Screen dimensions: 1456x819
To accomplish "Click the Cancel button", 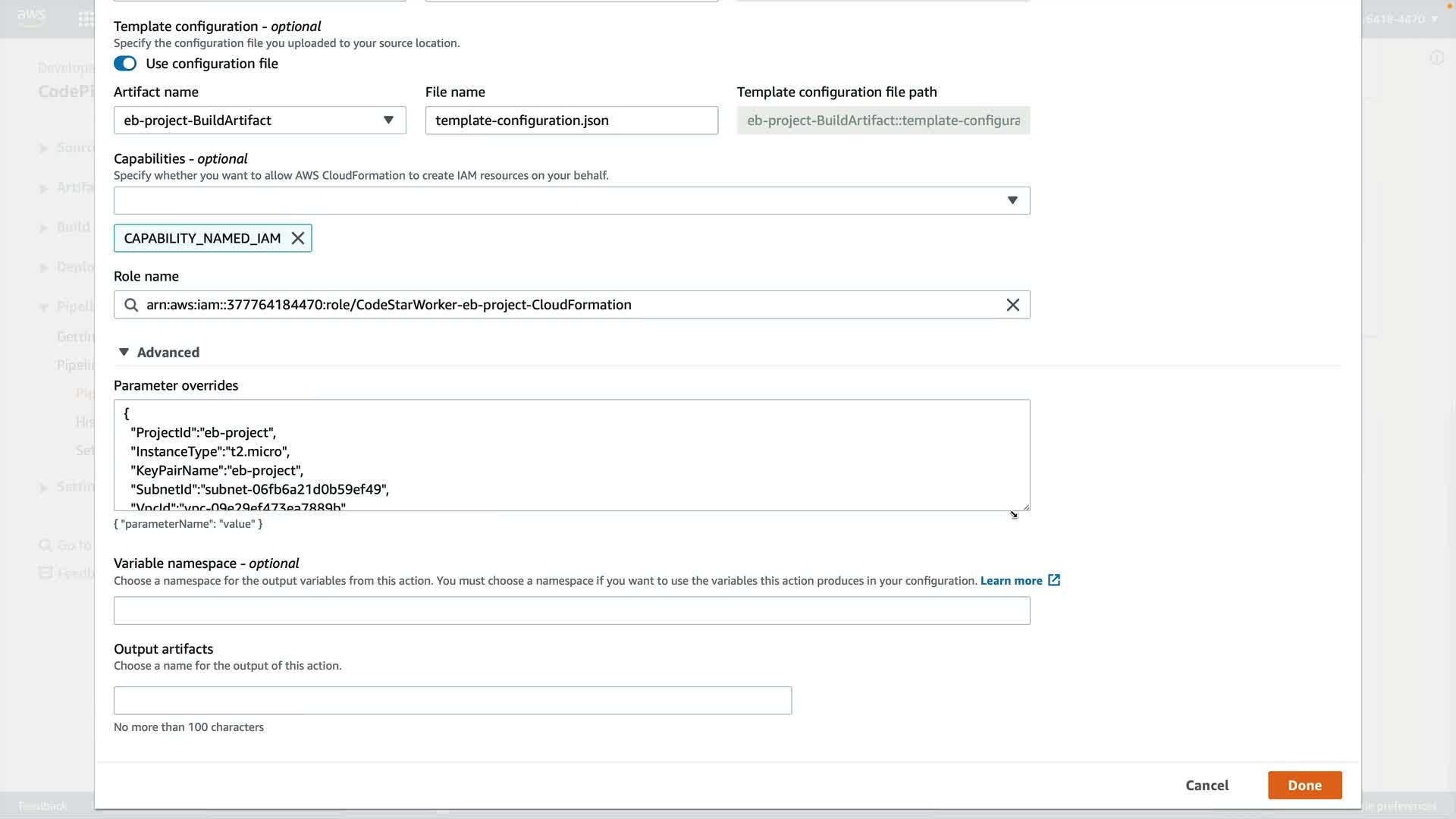I will [1207, 786].
